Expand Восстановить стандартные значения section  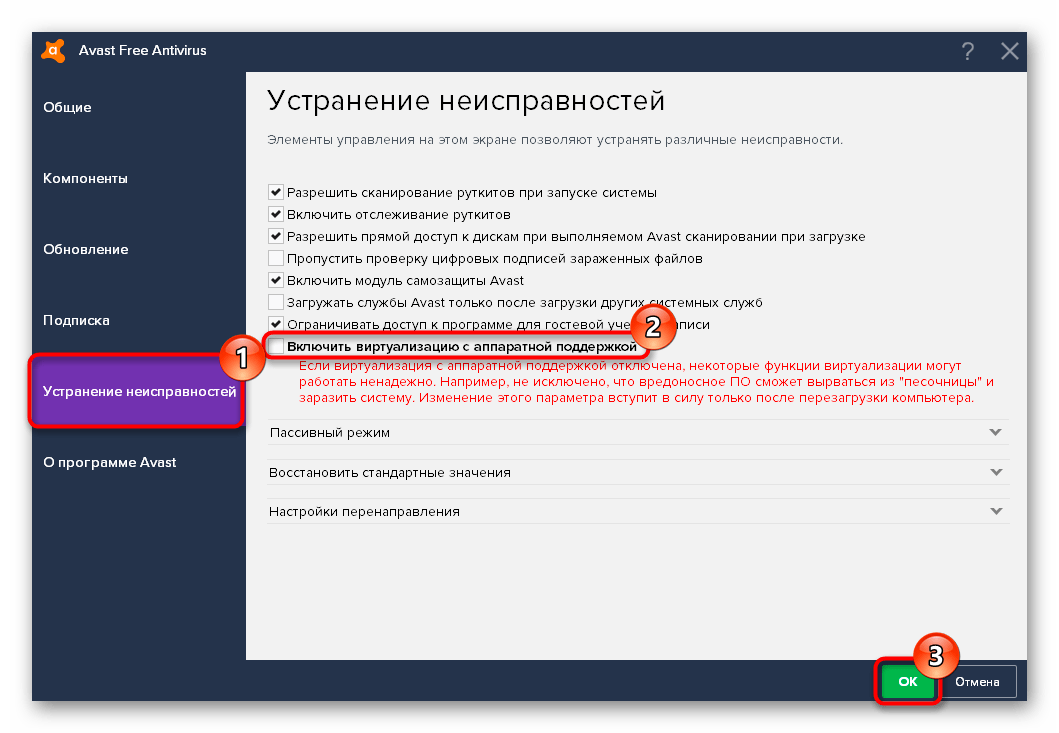[x=637, y=472]
